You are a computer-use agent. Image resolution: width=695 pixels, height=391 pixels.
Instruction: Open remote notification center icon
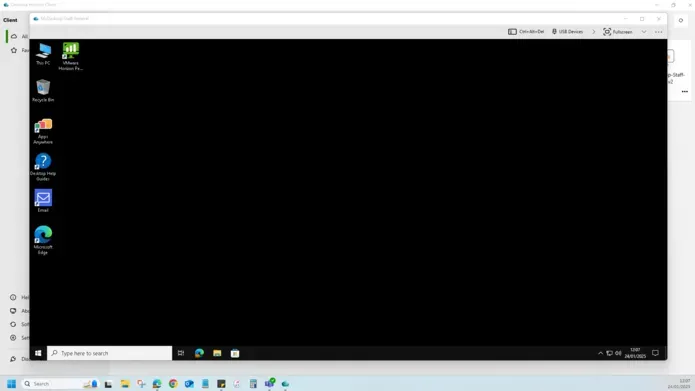656,353
